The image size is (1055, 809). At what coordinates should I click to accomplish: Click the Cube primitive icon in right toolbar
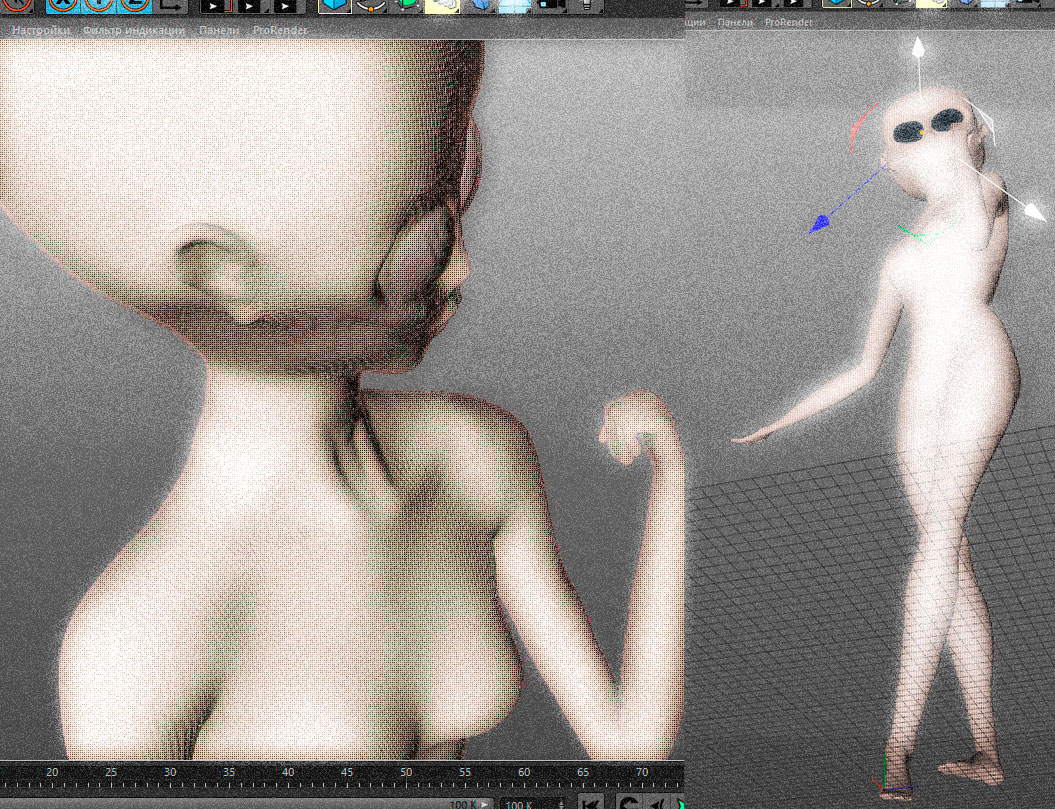click(837, 5)
